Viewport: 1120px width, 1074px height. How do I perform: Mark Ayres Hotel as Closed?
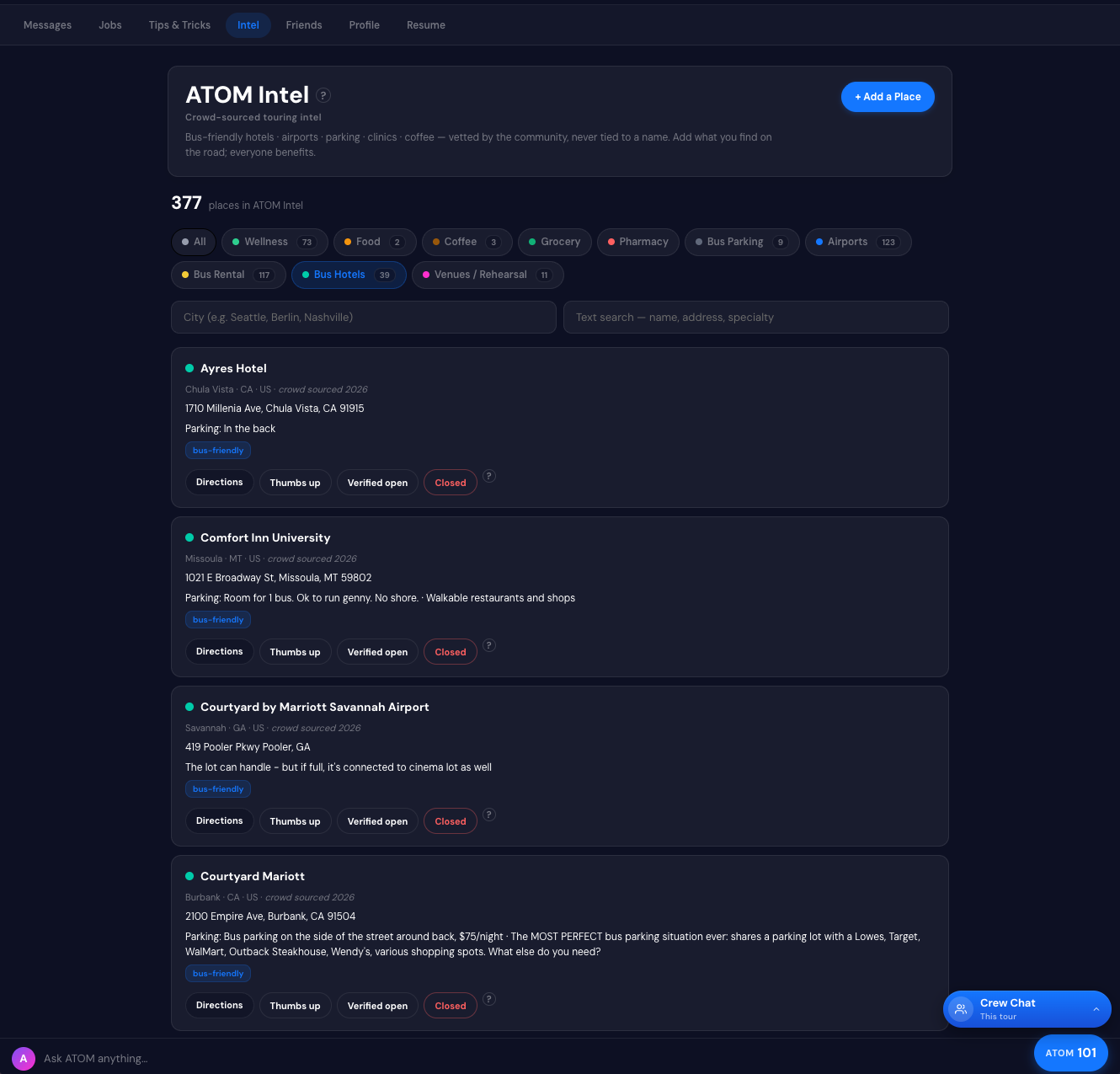pyautogui.click(x=451, y=483)
